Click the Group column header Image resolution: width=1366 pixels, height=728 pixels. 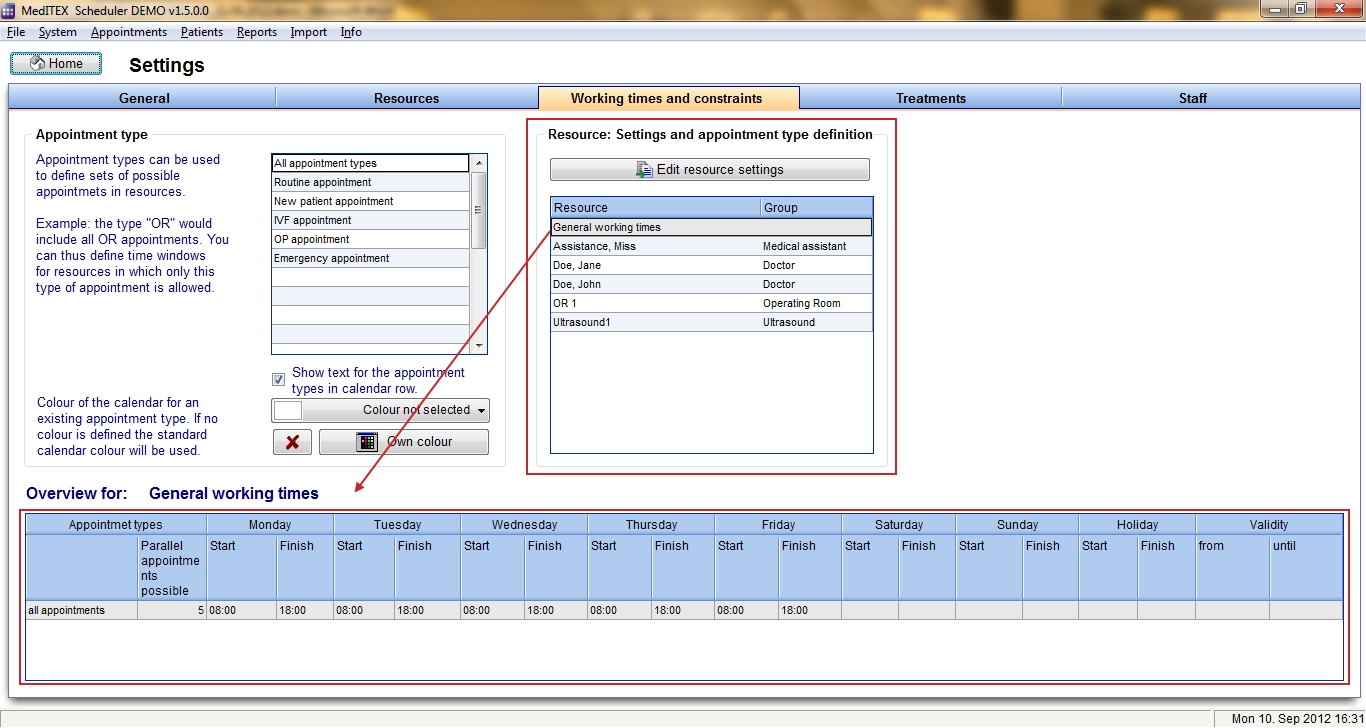[817, 208]
